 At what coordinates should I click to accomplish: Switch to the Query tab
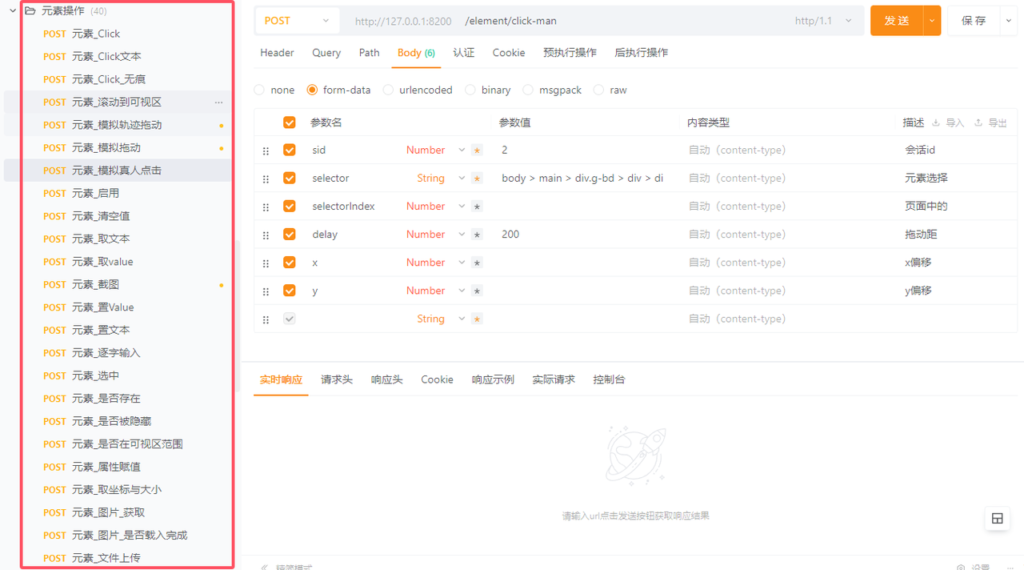326,53
